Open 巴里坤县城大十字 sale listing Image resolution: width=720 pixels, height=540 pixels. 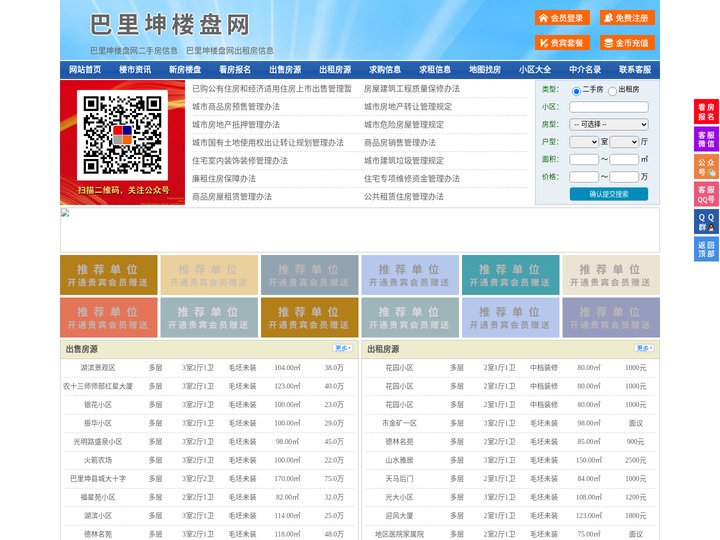[x=98, y=478]
